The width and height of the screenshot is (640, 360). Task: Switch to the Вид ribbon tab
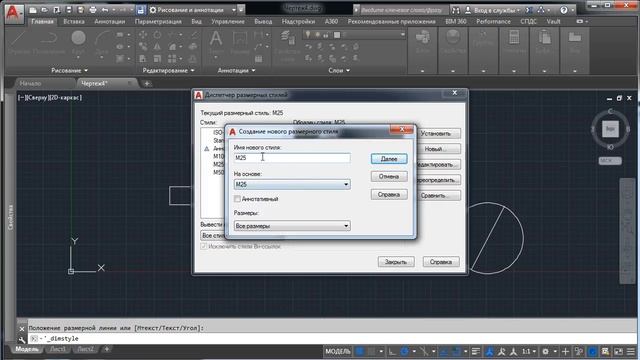(196, 21)
